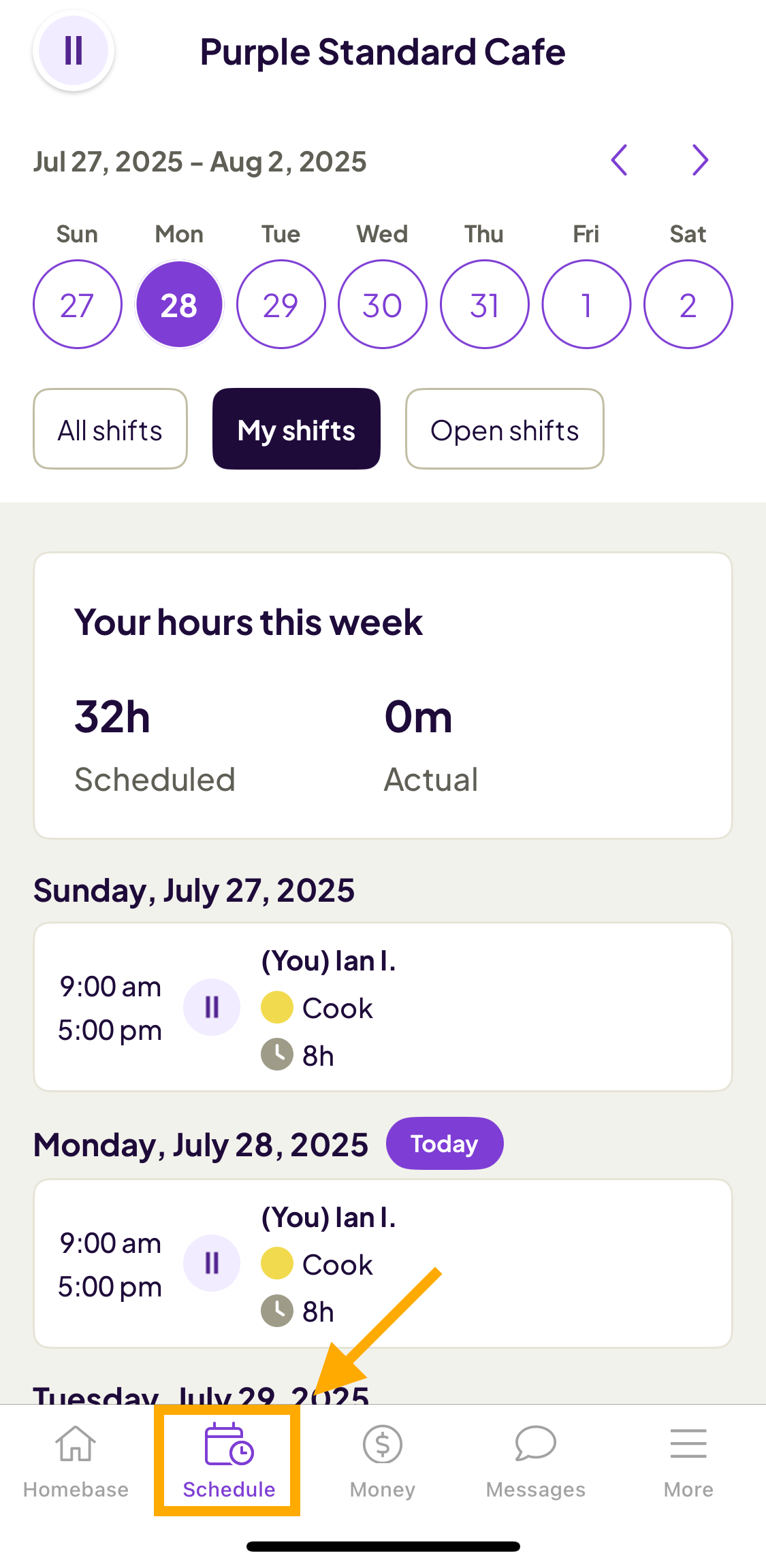
Task: Tap the avatar on Monday's shift
Action: point(212,1263)
